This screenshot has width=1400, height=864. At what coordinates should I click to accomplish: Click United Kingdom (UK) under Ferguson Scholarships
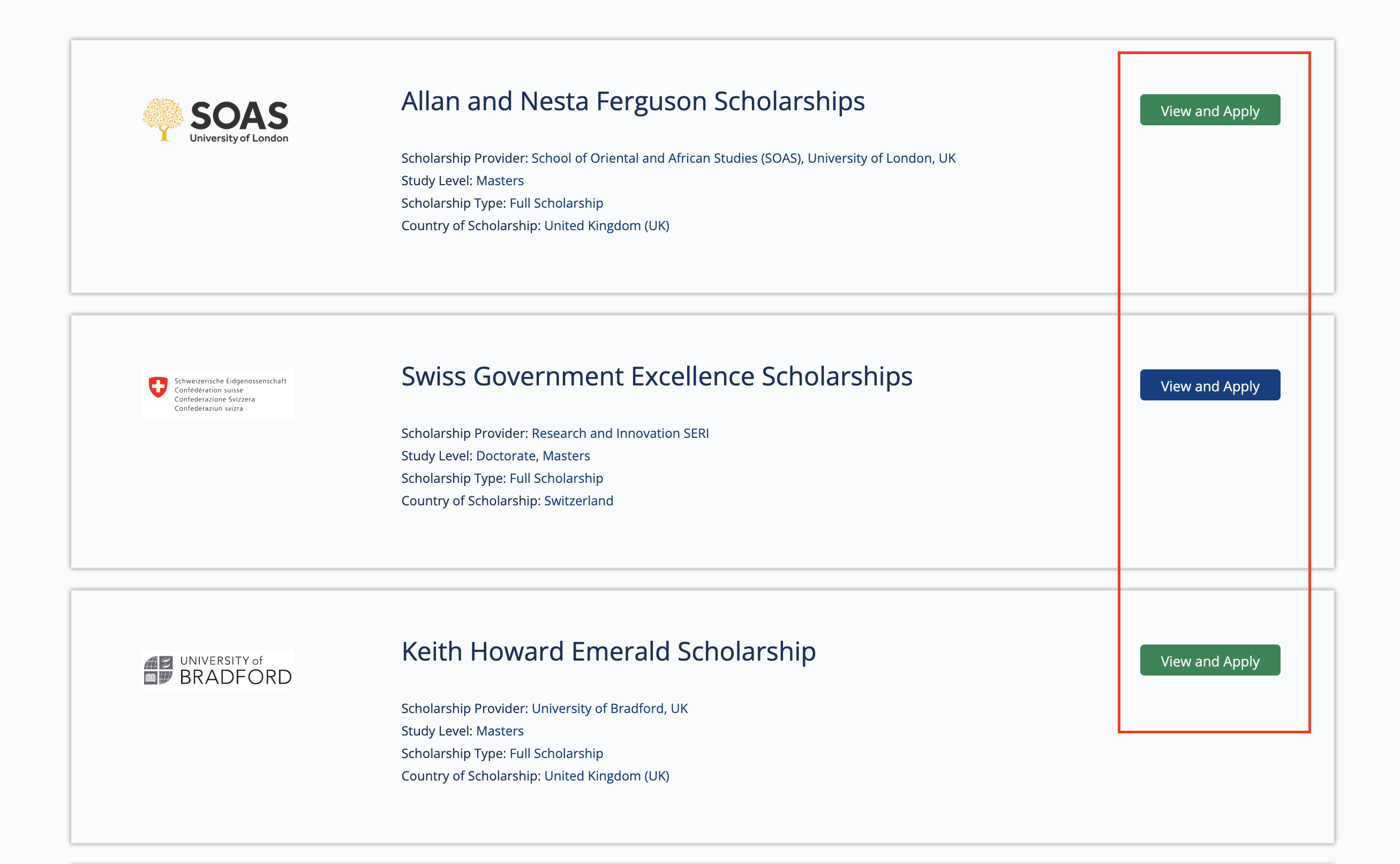[x=606, y=226]
